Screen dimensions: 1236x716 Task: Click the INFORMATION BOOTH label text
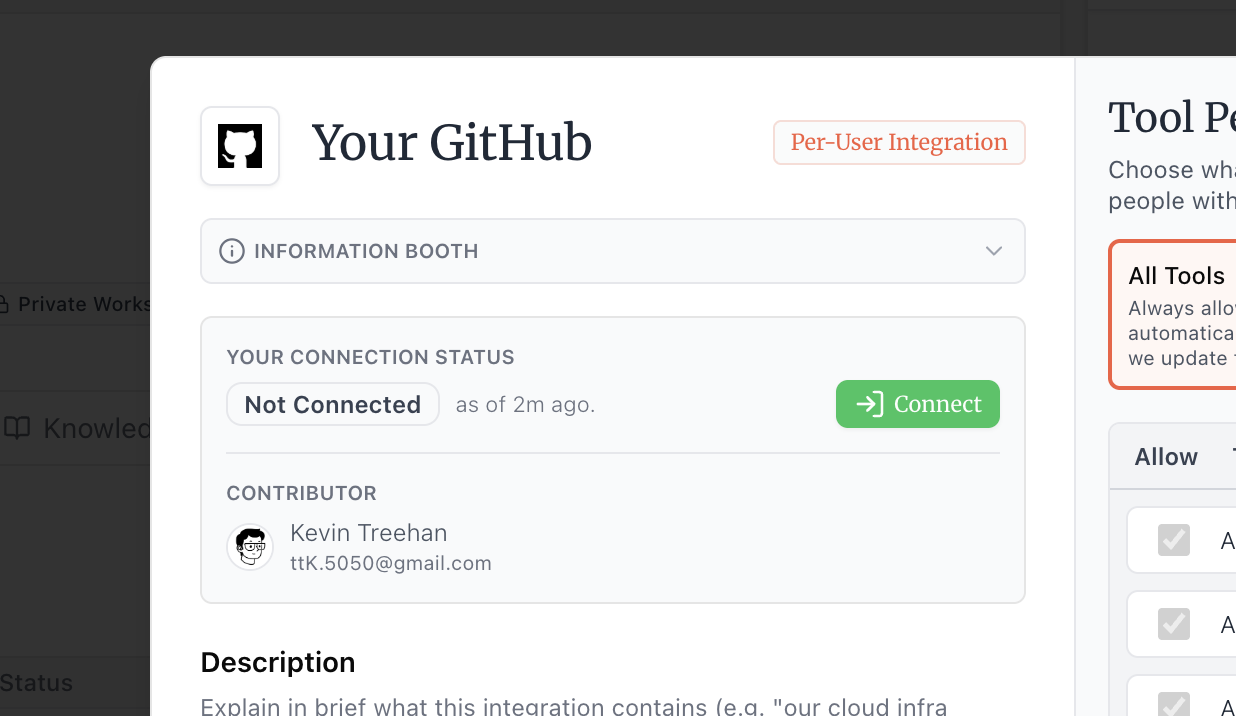[x=366, y=251]
